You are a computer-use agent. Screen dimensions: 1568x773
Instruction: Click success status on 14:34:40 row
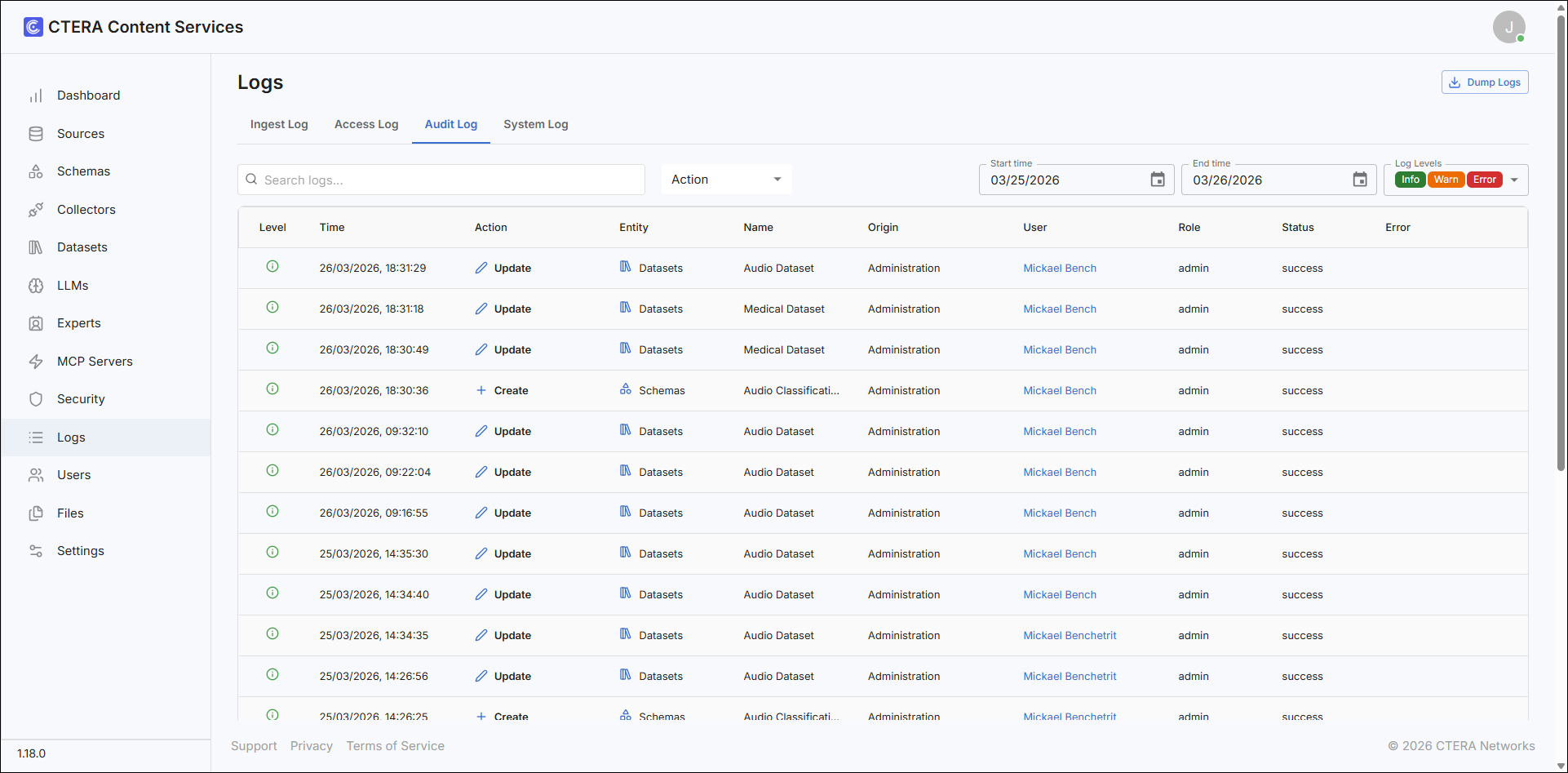click(x=1302, y=595)
